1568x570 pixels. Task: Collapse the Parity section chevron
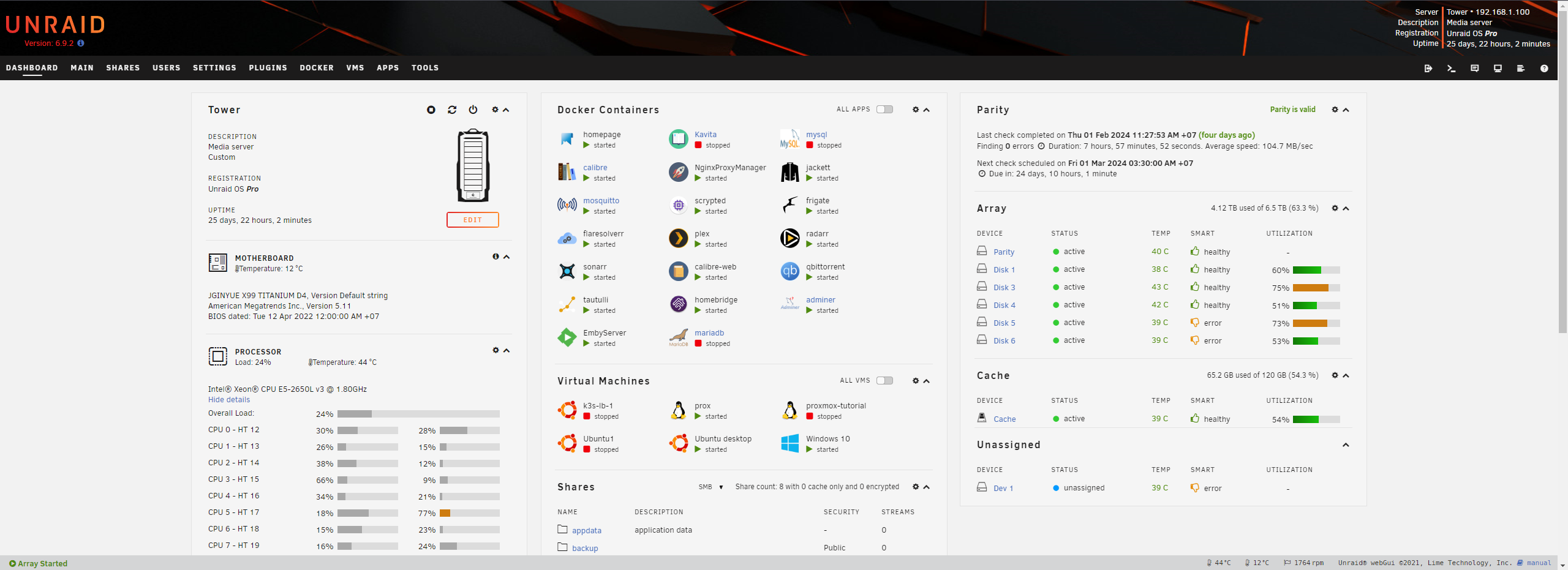[1346, 110]
